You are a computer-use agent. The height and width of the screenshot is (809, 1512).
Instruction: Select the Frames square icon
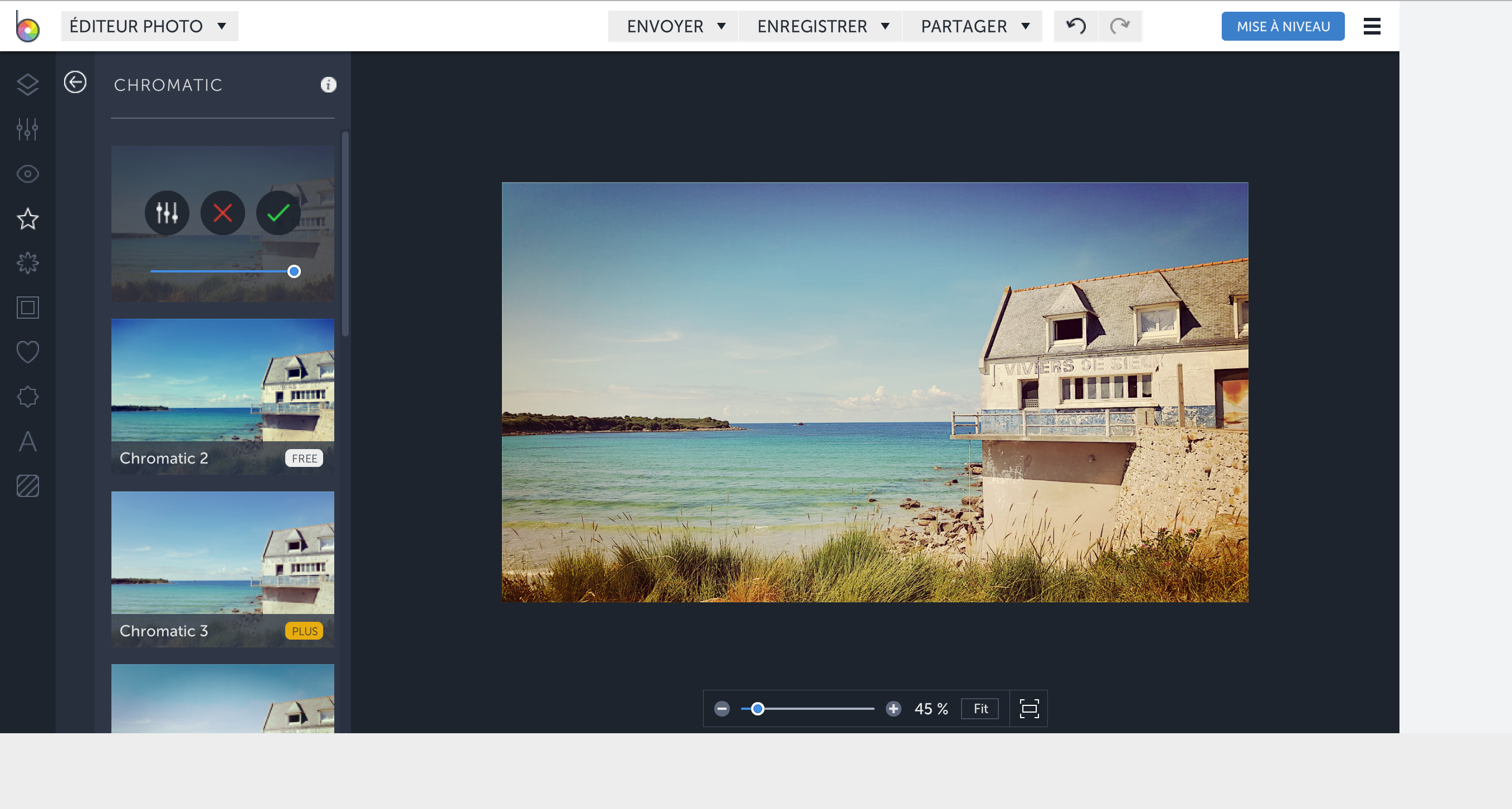[x=28, y=308]
